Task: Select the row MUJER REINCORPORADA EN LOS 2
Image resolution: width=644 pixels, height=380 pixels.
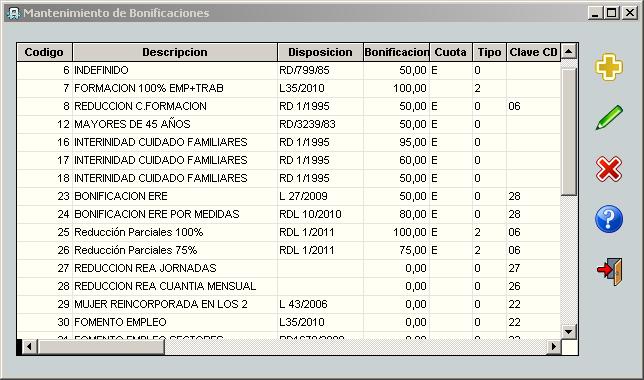Action: point(289,304)
